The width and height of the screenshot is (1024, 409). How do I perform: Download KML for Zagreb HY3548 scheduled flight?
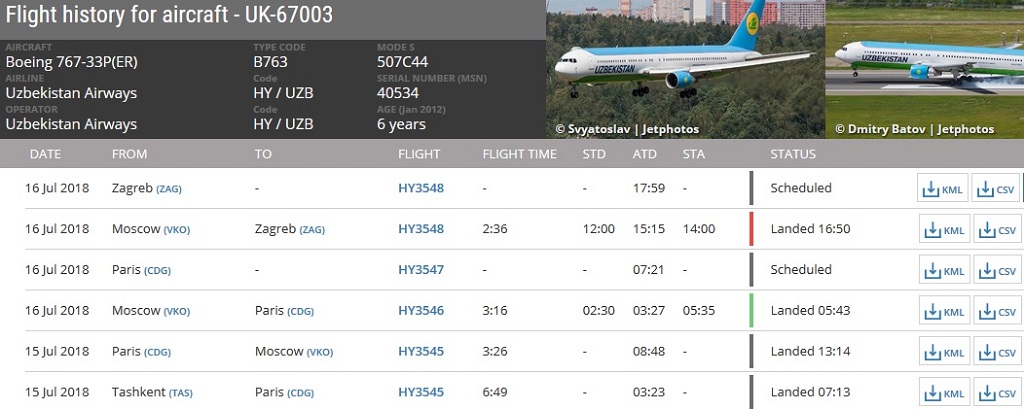942,188
